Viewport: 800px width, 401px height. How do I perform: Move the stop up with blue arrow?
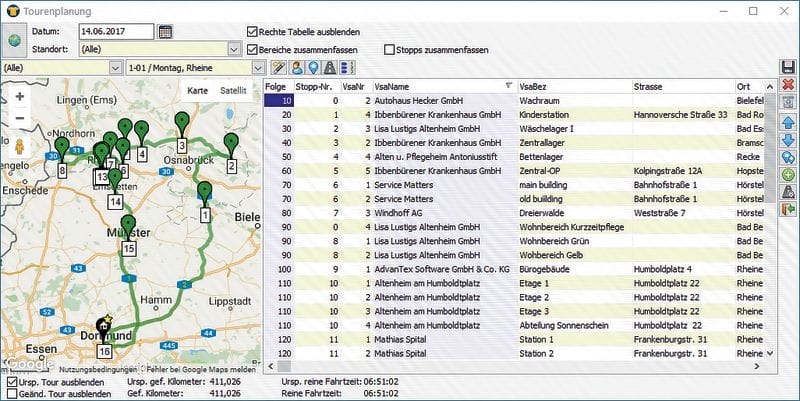788,122
